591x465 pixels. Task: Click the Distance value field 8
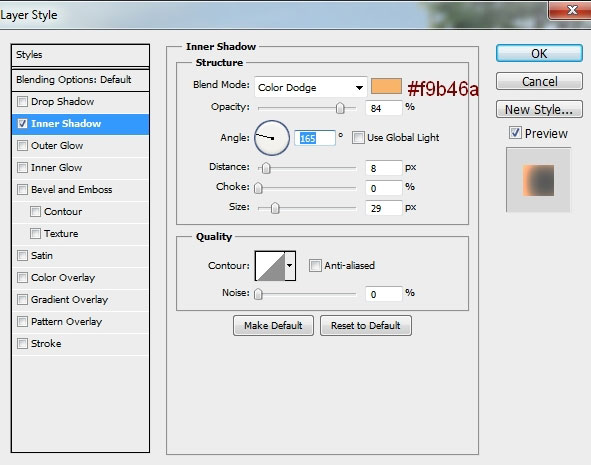(x=384, y=168)
